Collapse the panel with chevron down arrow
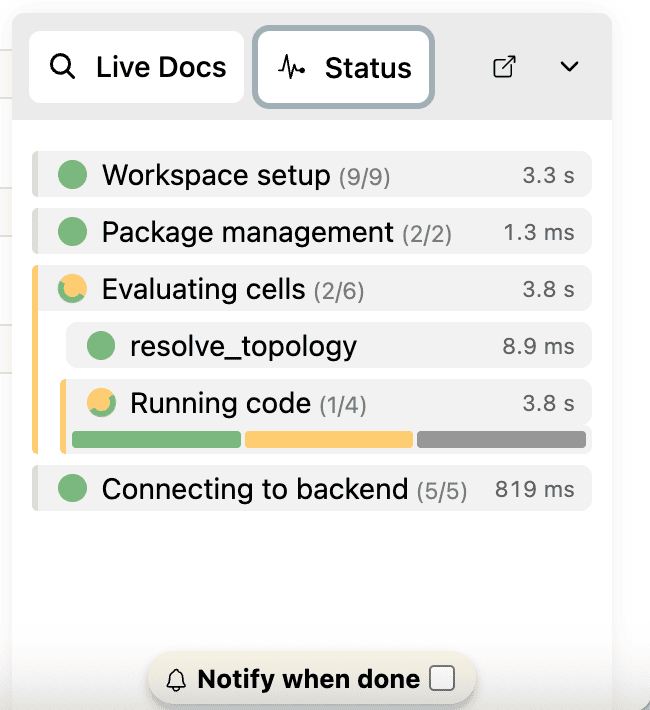 click(x=569, y=67)
